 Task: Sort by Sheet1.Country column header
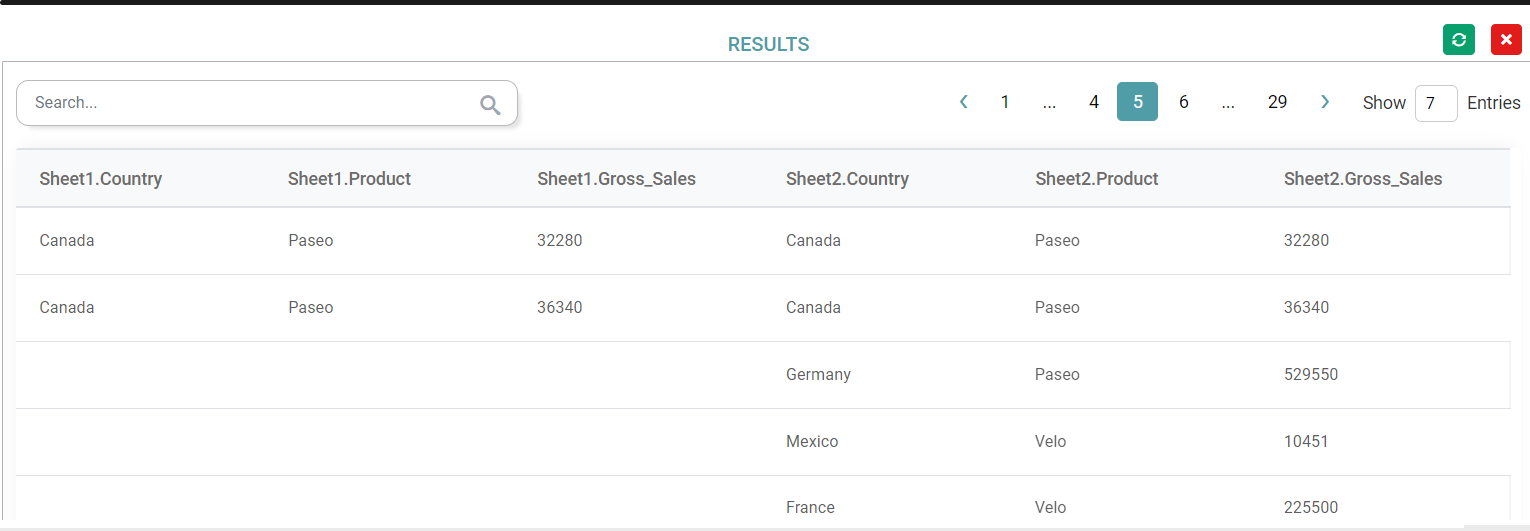101,179
